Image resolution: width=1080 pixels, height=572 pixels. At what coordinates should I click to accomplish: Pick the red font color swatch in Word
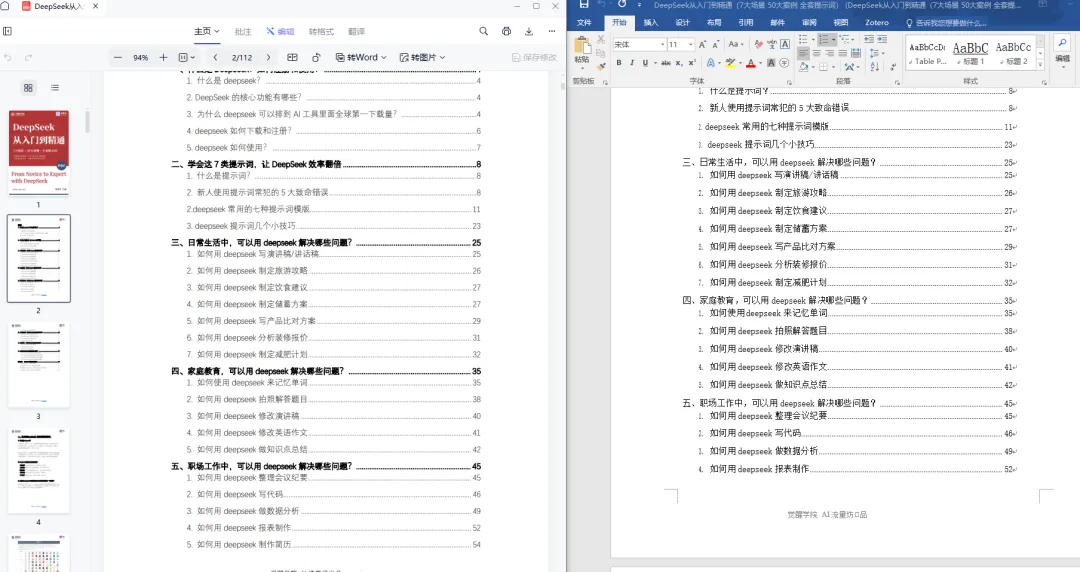(x=751, y=63)
